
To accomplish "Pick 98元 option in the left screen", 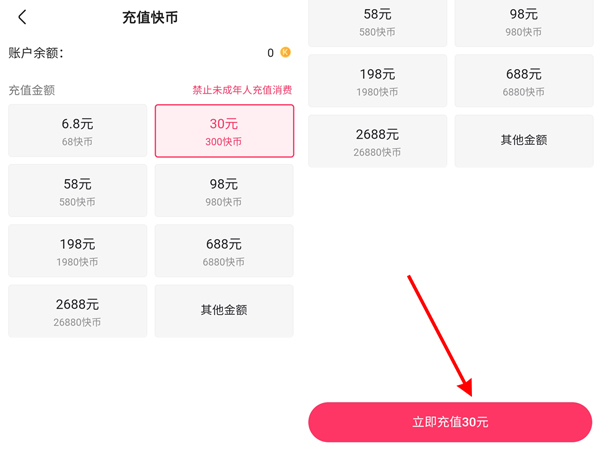I will [224, 191].
